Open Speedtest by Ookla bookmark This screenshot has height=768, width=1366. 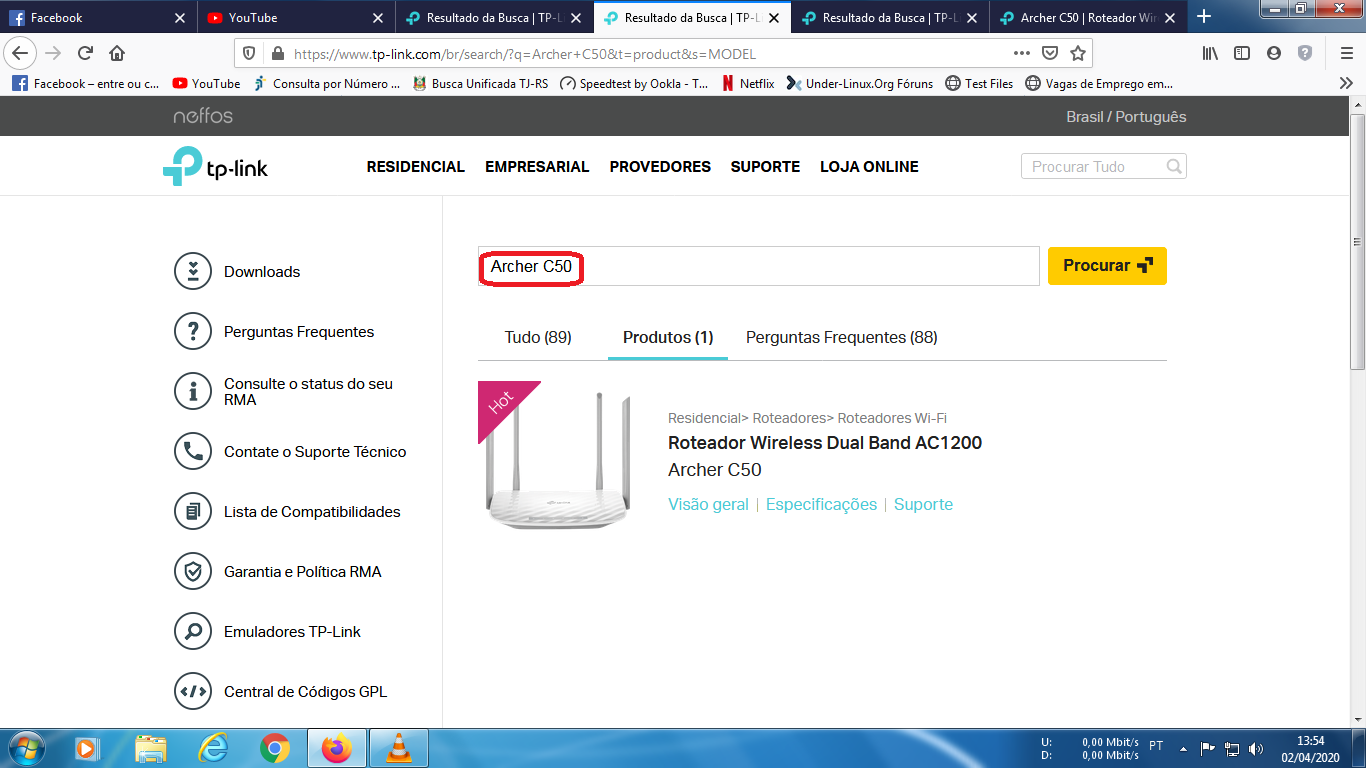tap(634, 84)
